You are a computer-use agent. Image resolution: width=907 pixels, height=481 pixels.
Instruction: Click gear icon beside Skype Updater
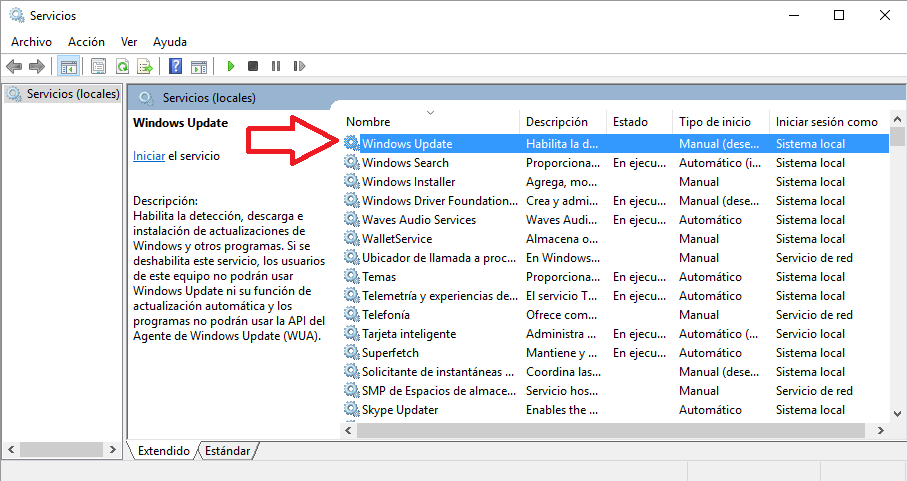click(352, 409)
